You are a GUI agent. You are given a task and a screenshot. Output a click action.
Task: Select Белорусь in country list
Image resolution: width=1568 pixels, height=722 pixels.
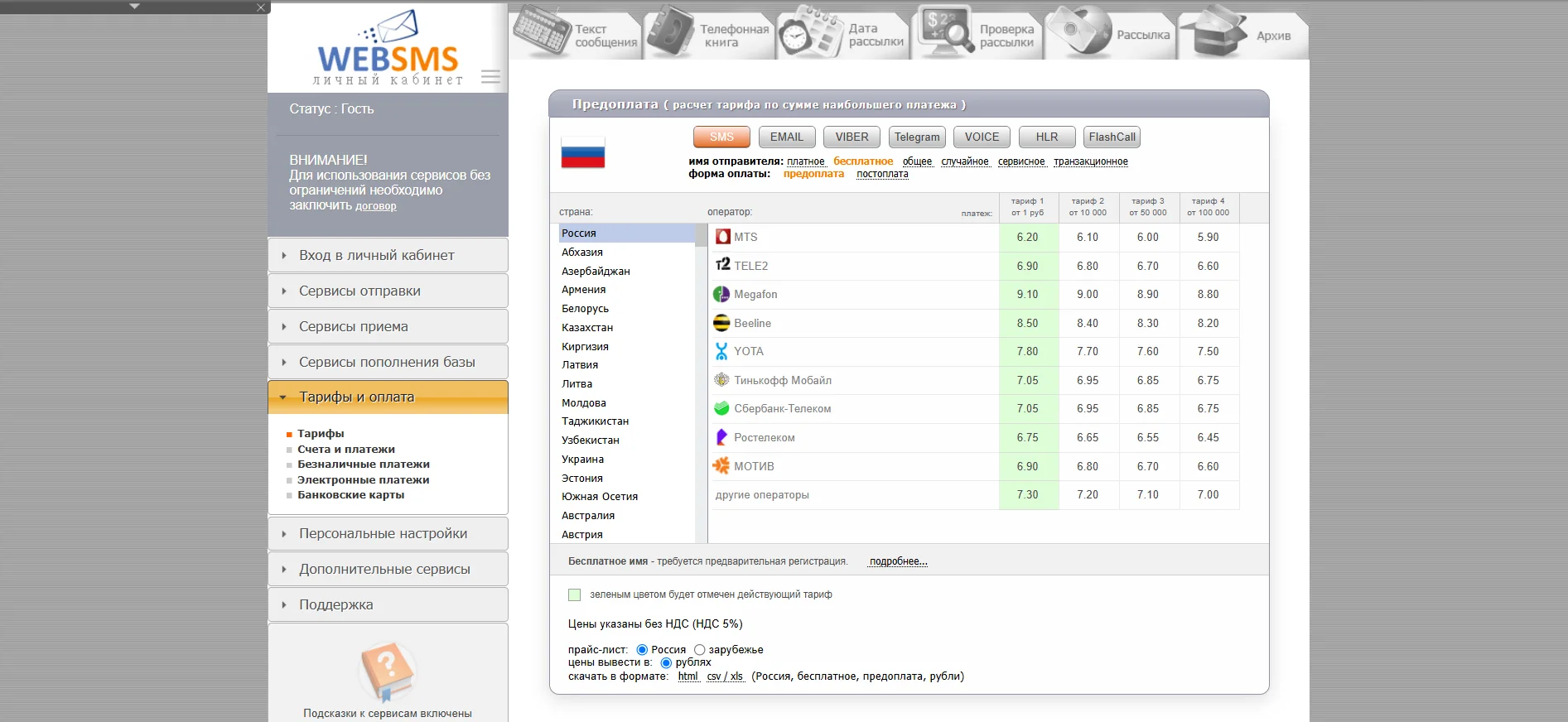click(585, 308)
